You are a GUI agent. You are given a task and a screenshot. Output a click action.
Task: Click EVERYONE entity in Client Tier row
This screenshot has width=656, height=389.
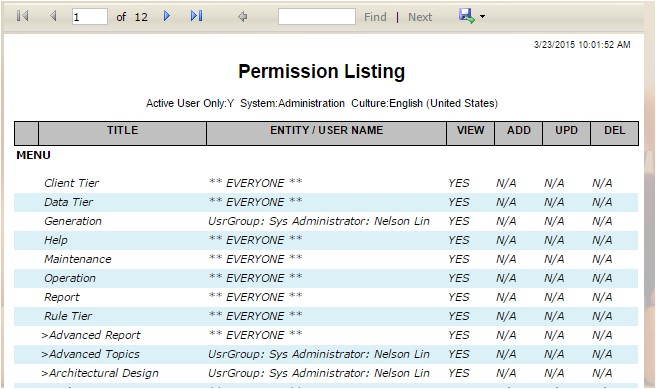point(255,183)
